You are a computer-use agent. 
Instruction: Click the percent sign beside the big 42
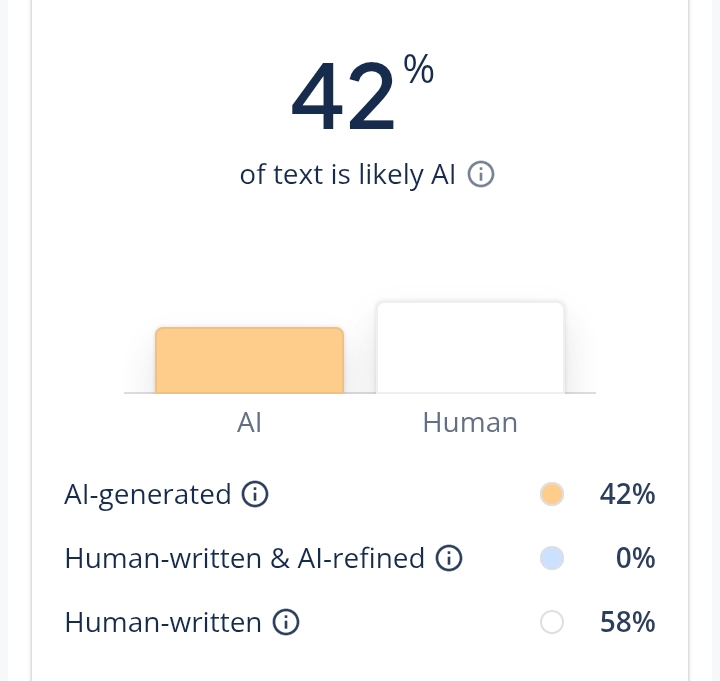[x=418, y=72]
